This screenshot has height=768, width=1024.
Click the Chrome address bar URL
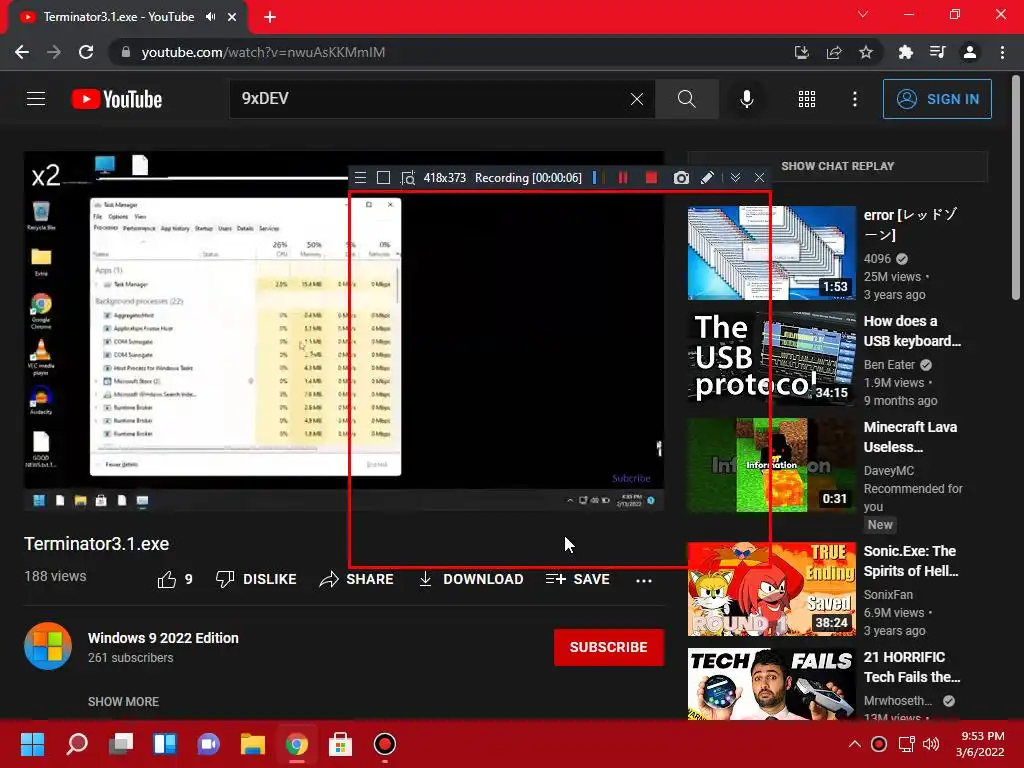[x=263, y=52]
